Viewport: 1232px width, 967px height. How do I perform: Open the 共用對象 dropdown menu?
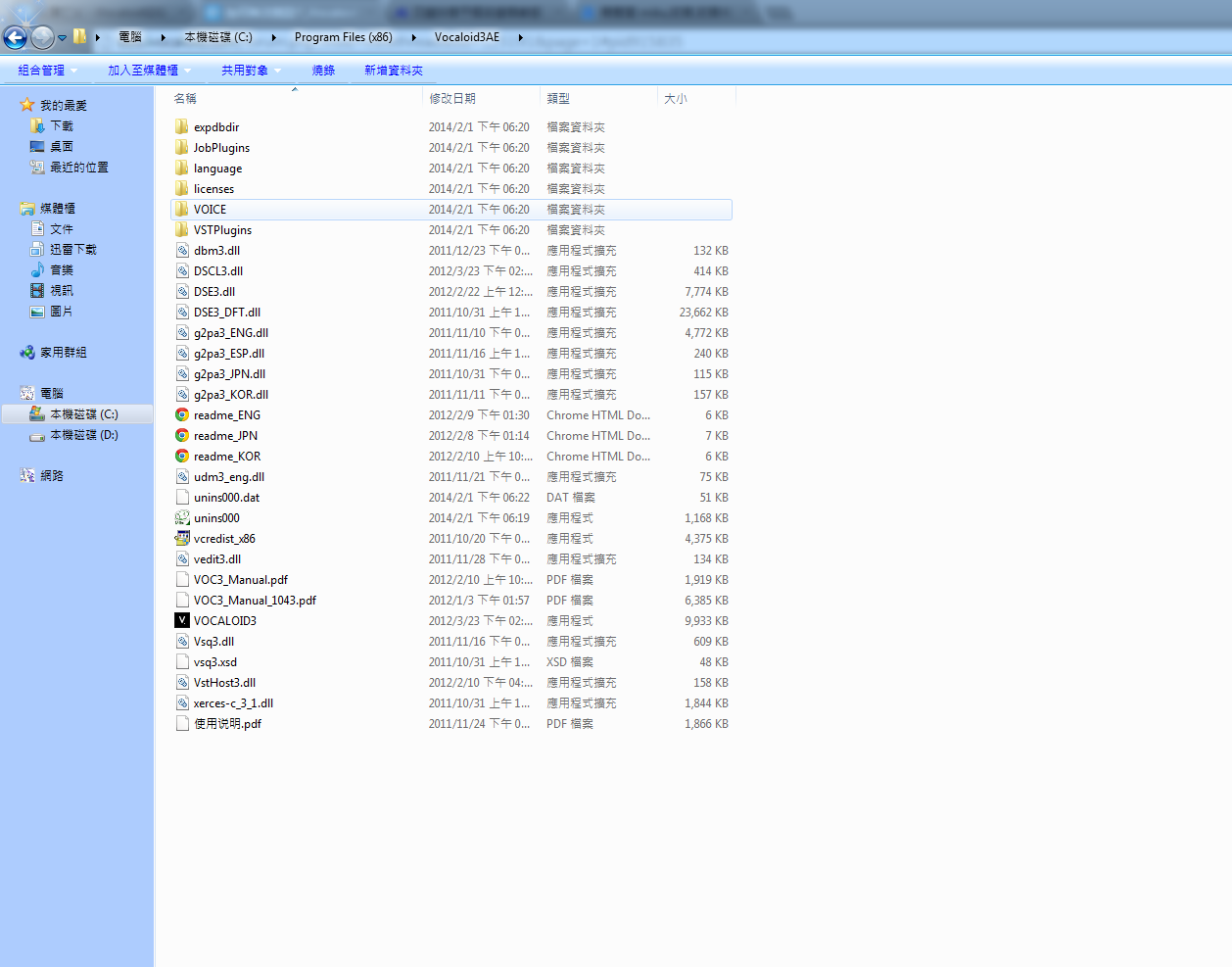tap(251, 71)
